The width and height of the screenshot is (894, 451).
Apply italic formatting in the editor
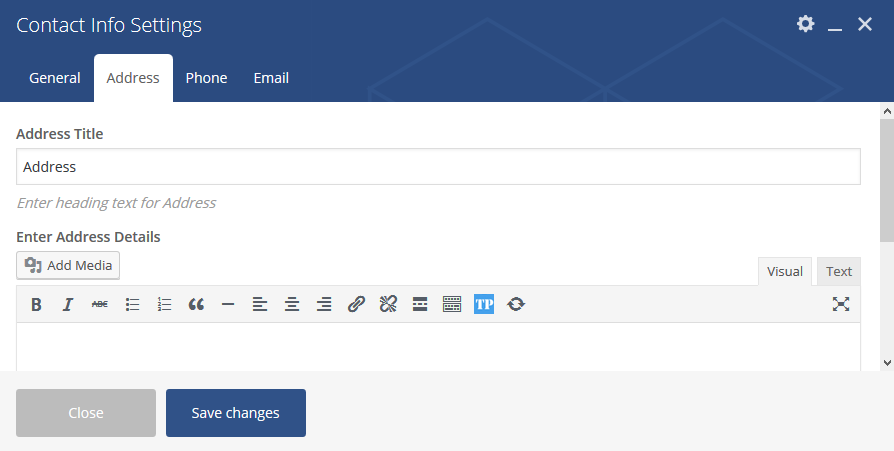coord(68,305)
